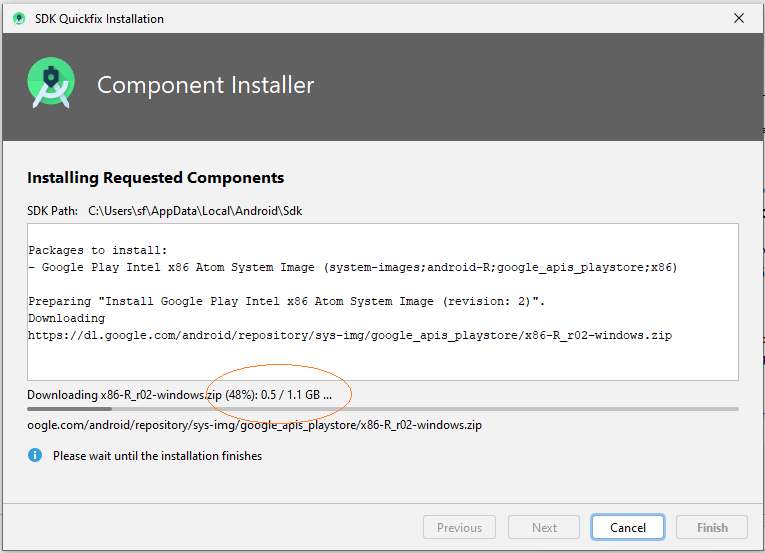Click the SDK Path label
This screenshot has height=553, width=765.
click(53, 211)
